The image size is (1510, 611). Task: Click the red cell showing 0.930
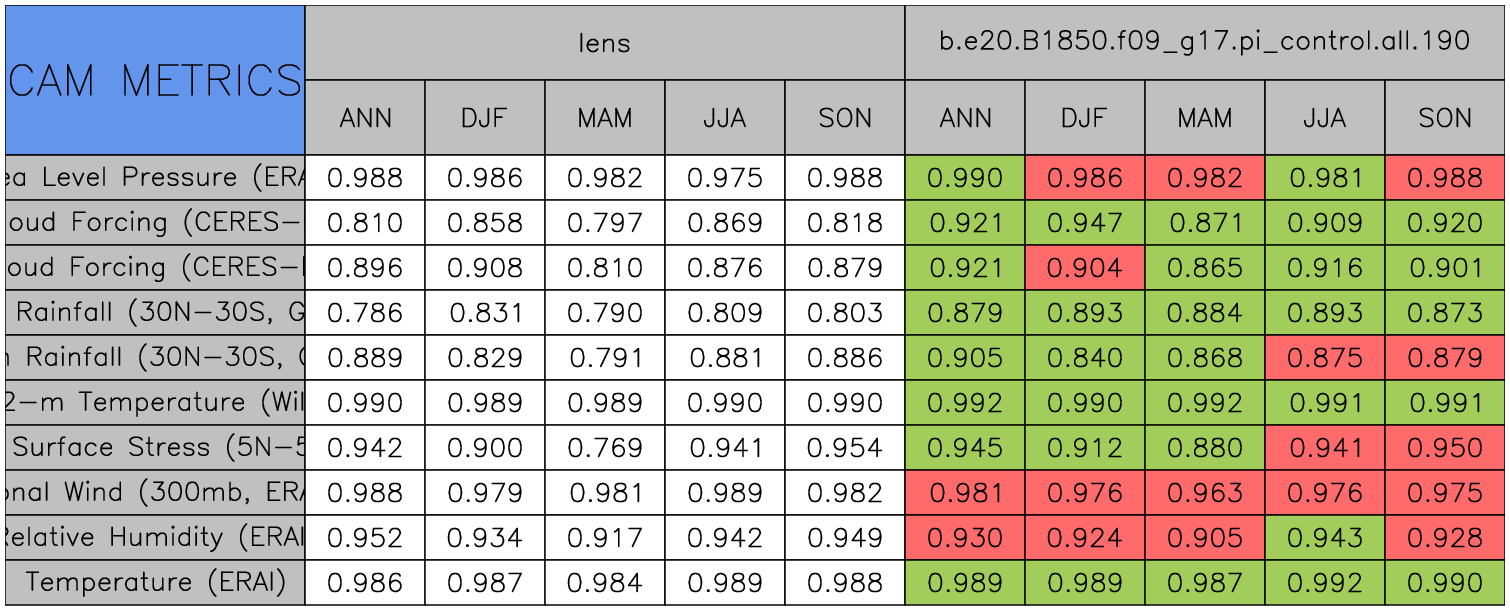pyautogui.click(x=964, y=538)
